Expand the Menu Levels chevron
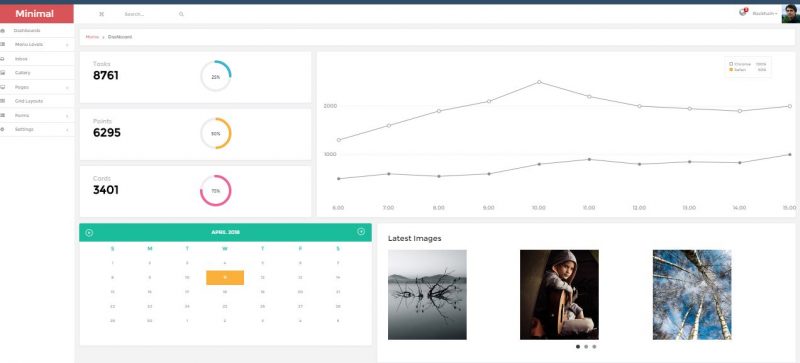Screen dimensions: 800x363 (67, 45)
